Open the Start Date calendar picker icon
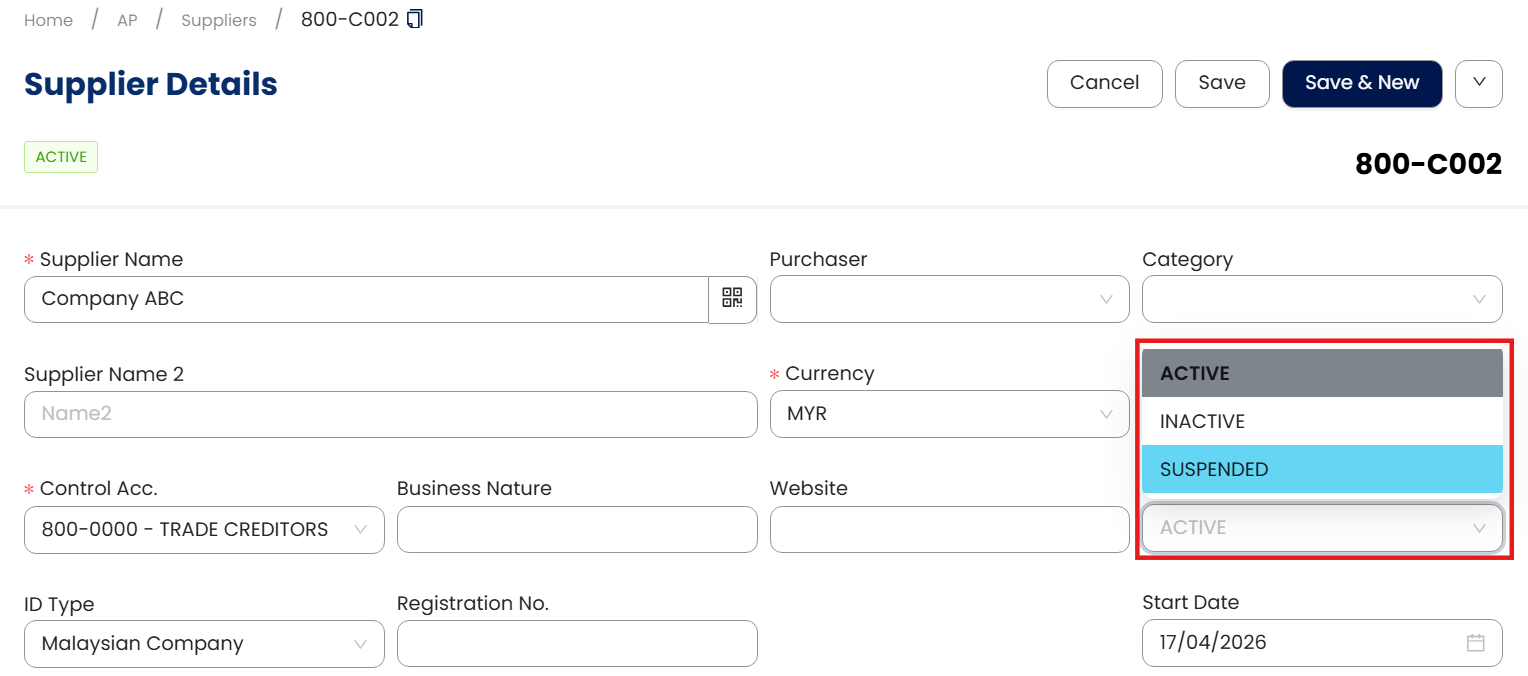The height and width of the screenshot is (676, 1528). [1475, 643]
